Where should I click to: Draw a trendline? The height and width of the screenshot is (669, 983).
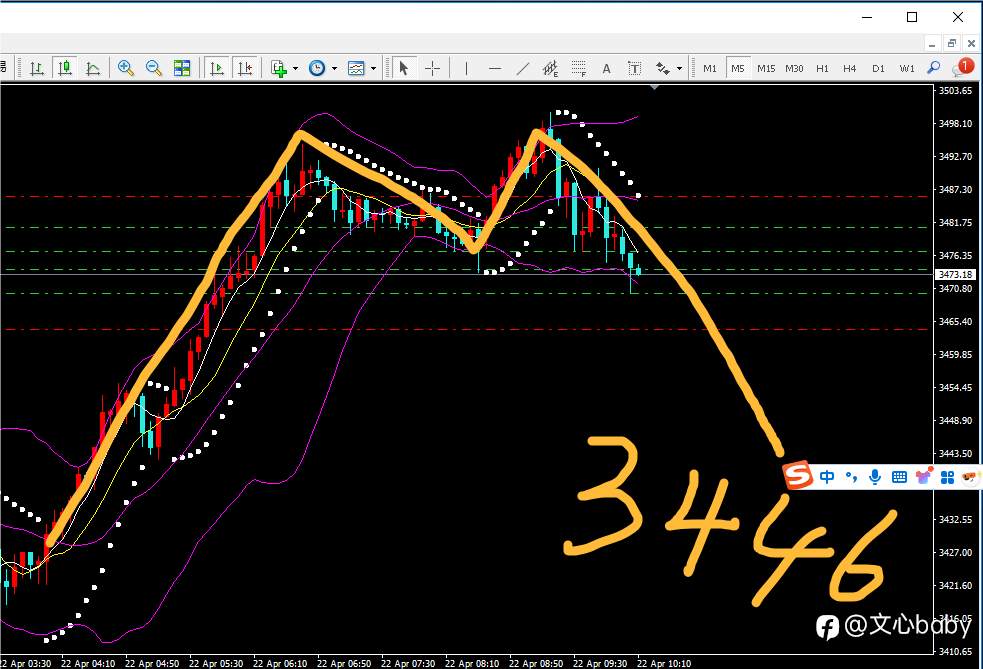click(x=522, y=68)
